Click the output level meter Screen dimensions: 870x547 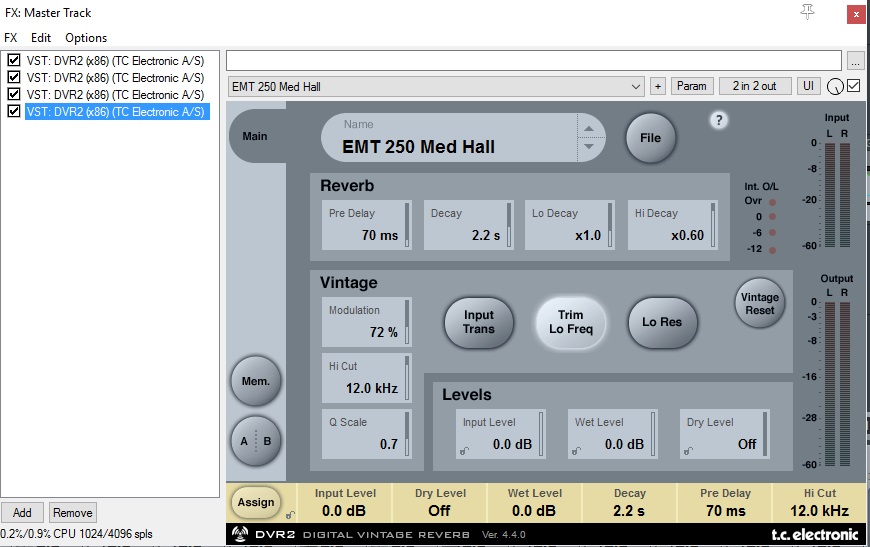pos(837,383)
